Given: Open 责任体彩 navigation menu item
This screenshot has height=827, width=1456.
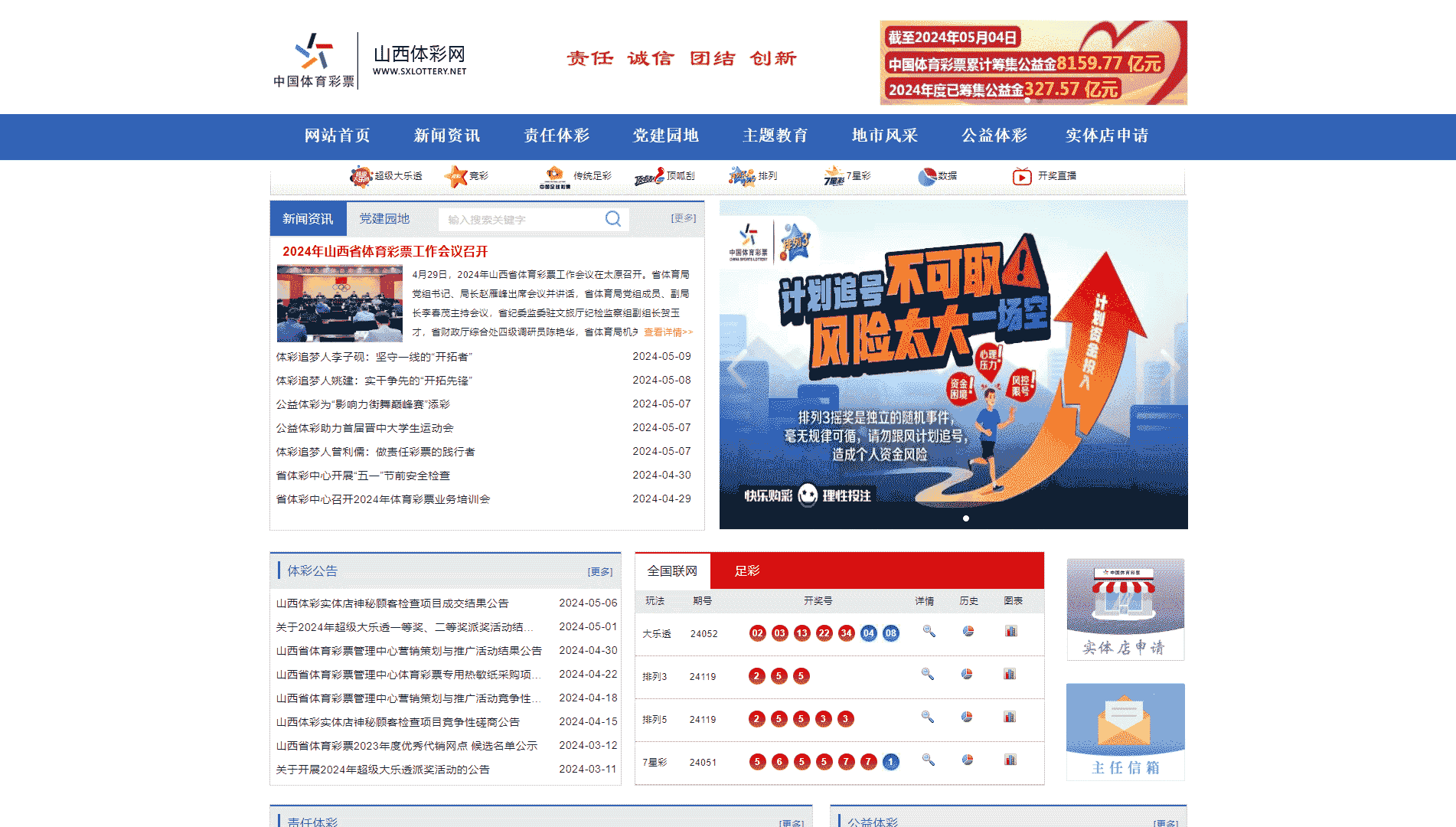Looking at the screenshot, I should [557, 136].
